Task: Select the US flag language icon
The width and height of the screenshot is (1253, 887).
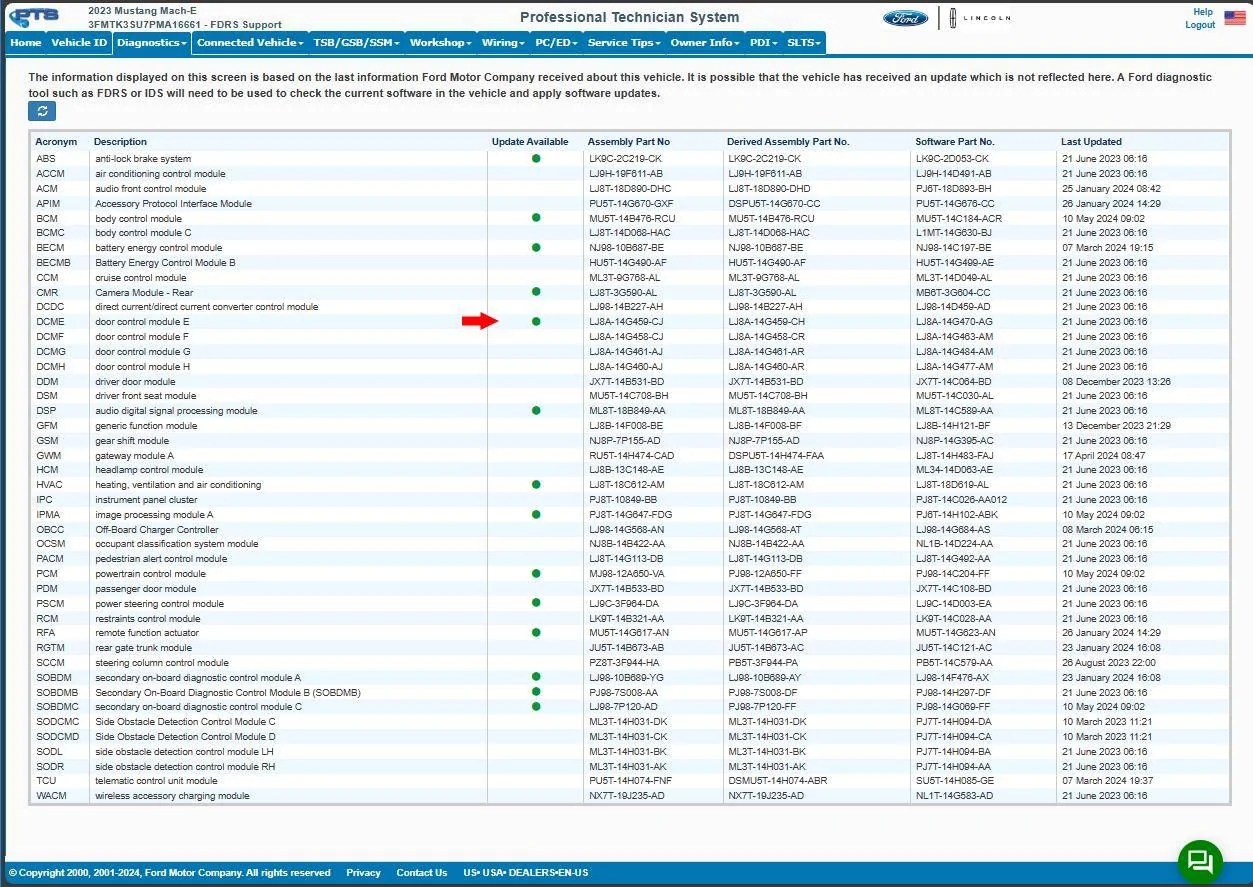Action: point(1235,18)
